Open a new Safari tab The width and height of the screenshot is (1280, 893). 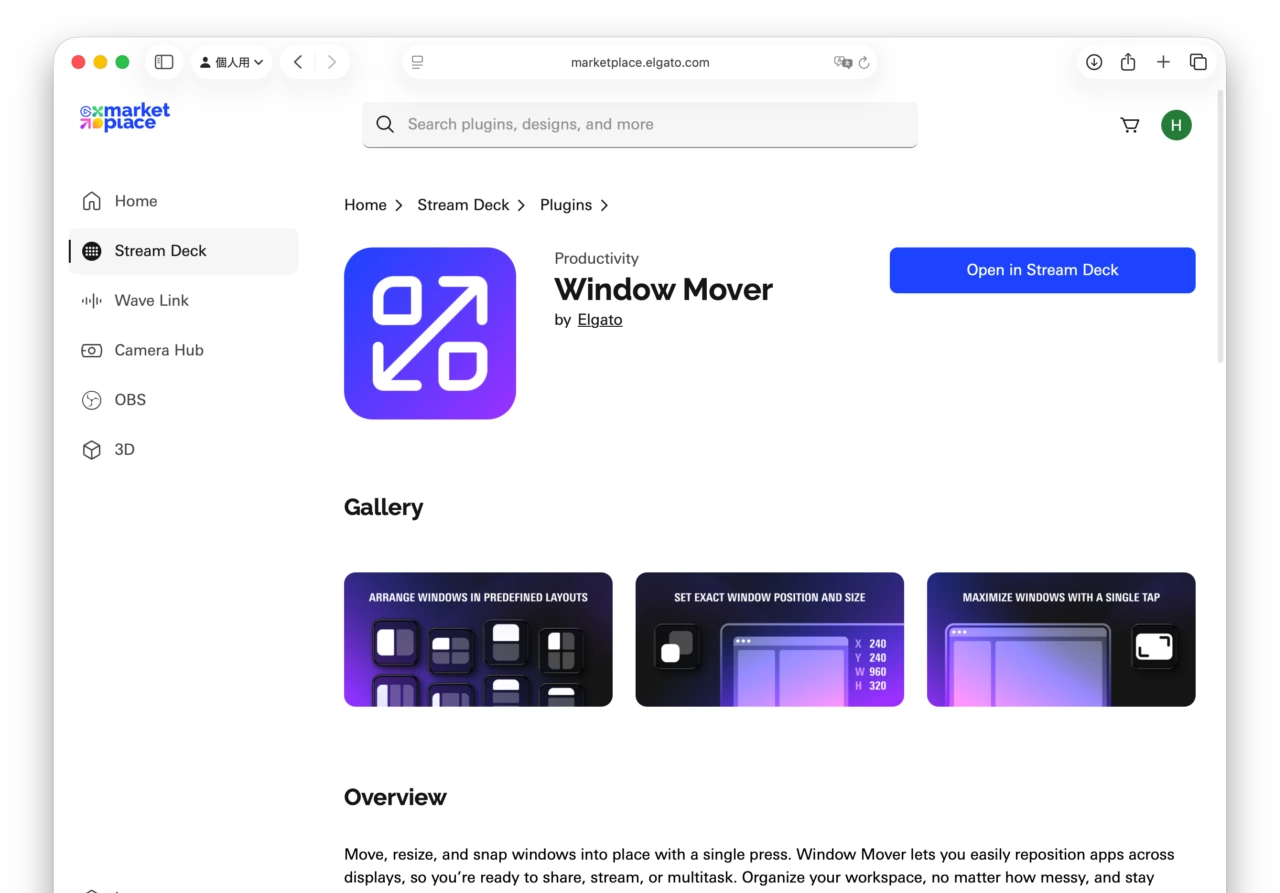coord(1163,62)
